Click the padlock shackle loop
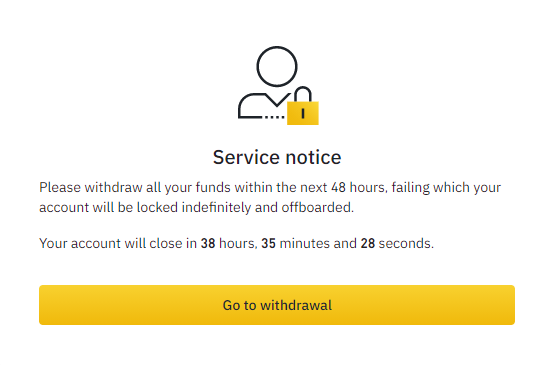The width and height of the screenshot is (552, 365). pos(303,94)
